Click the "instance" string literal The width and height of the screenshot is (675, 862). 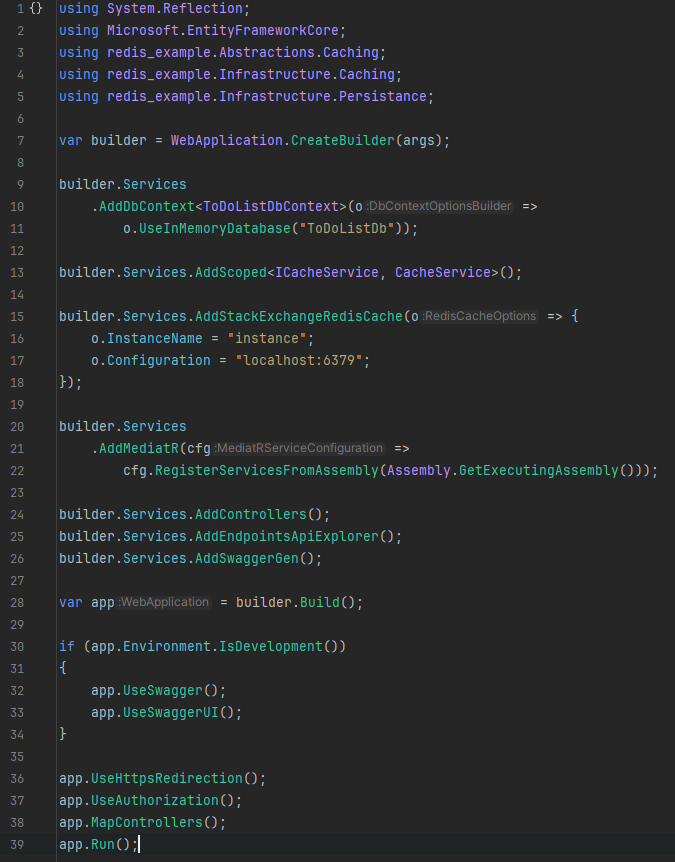tap(267, 338)
